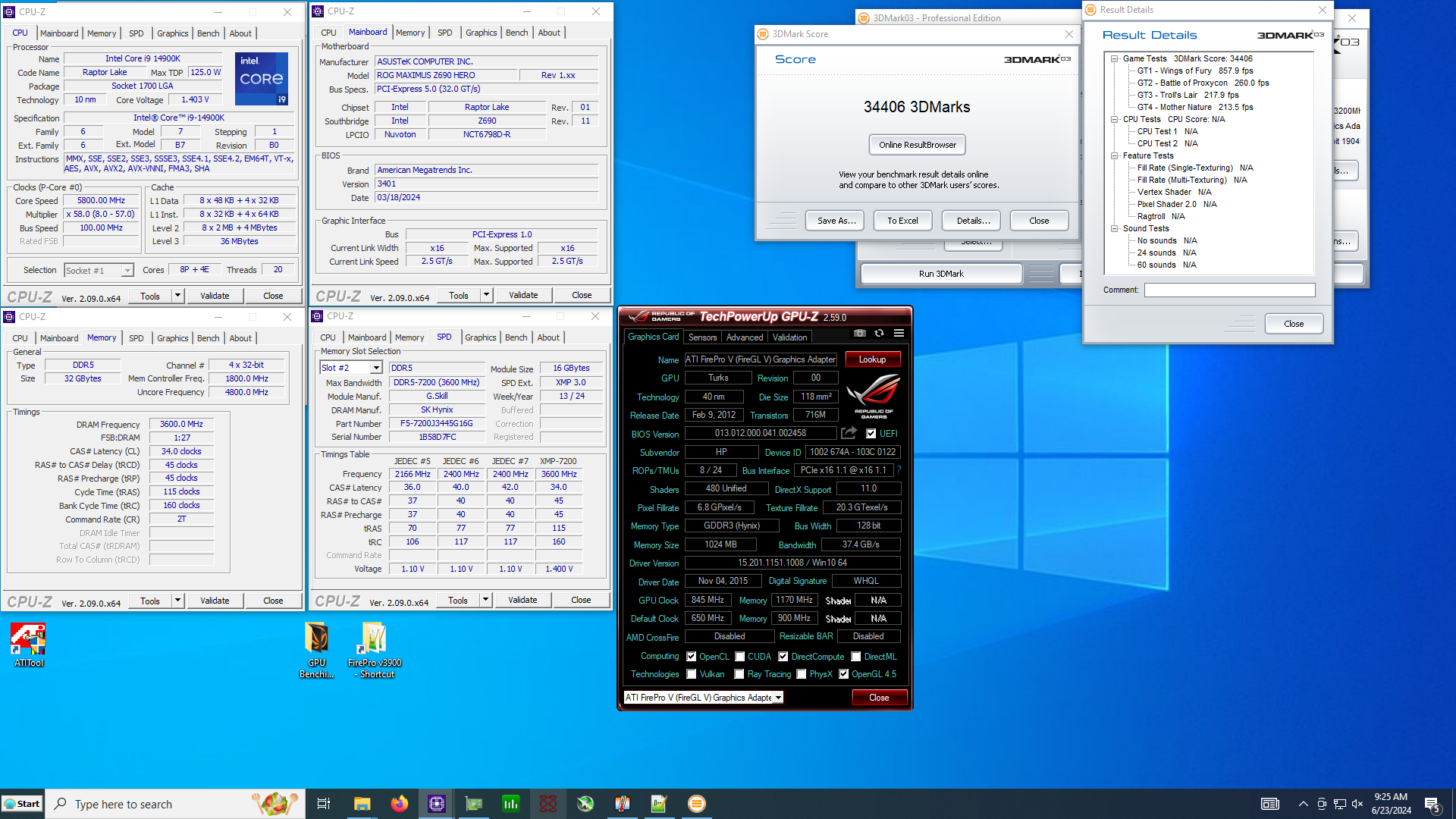Open the notification center icon

pyautogui.click(x=1432, y=805)
